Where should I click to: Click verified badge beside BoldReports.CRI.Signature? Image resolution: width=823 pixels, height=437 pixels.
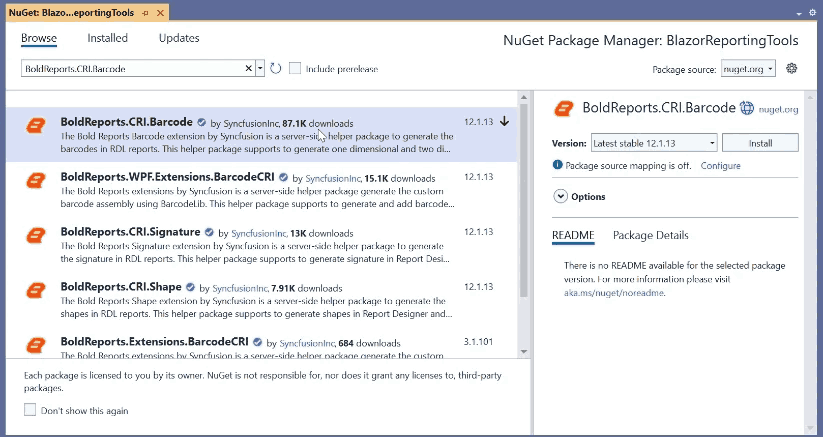coord(209,232)
